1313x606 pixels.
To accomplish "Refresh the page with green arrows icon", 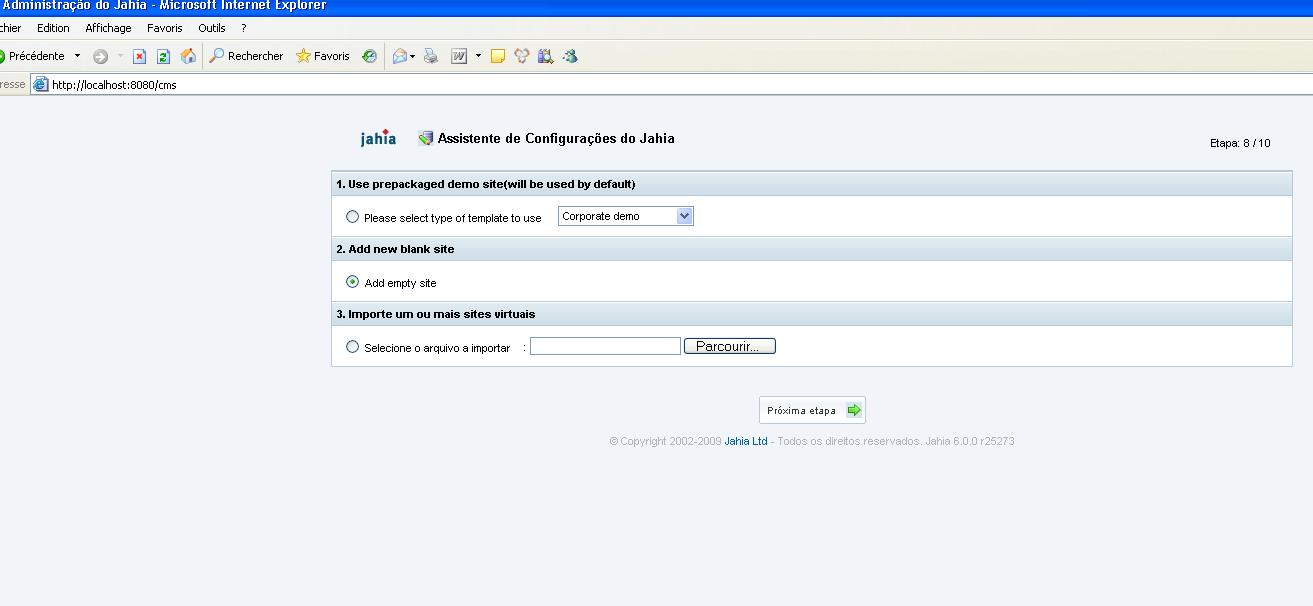I will tap(163, 56).
